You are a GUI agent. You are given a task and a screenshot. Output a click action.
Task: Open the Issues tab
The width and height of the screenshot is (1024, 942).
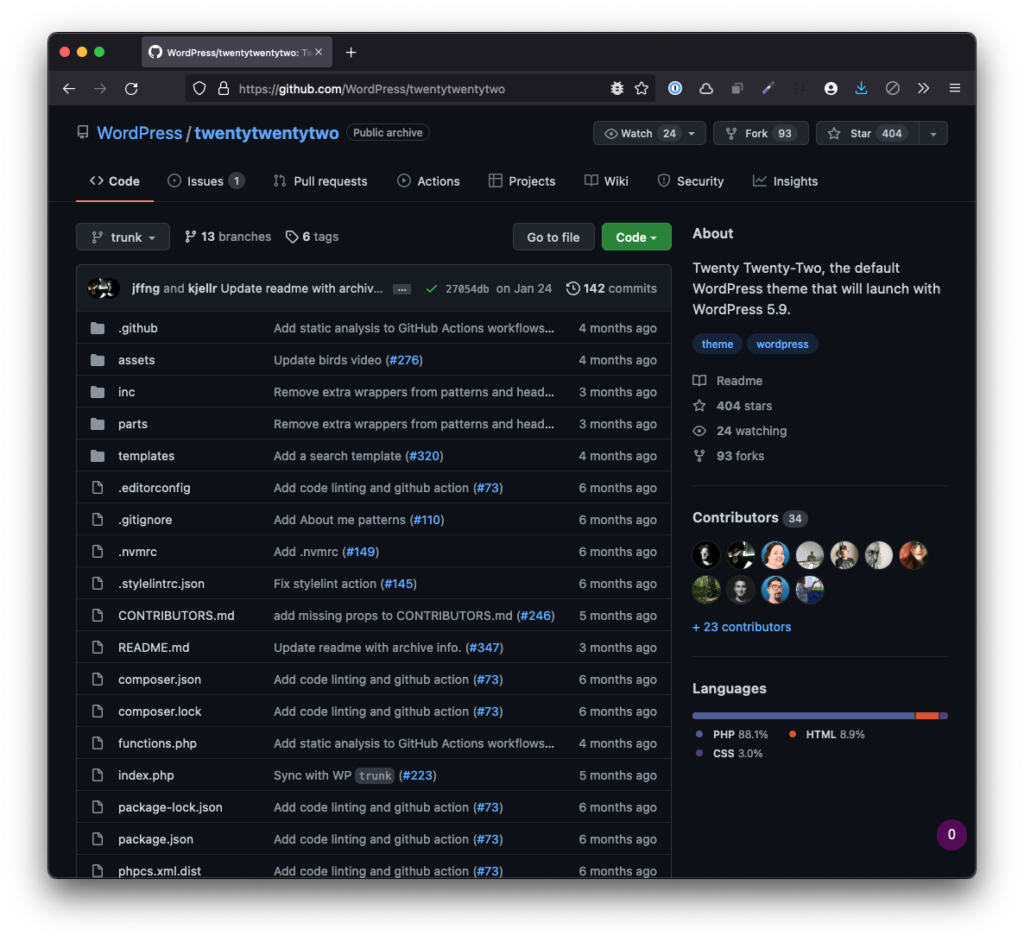(x=206, y=181)
